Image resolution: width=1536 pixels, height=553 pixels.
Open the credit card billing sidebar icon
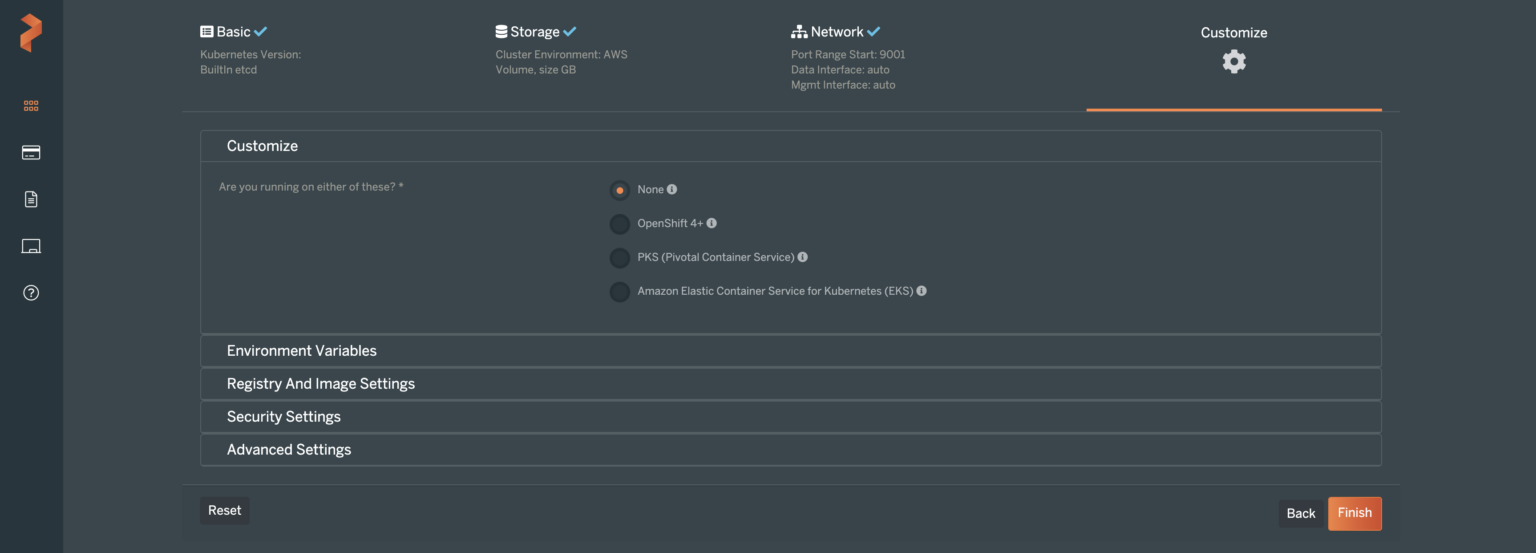(31, 153)
